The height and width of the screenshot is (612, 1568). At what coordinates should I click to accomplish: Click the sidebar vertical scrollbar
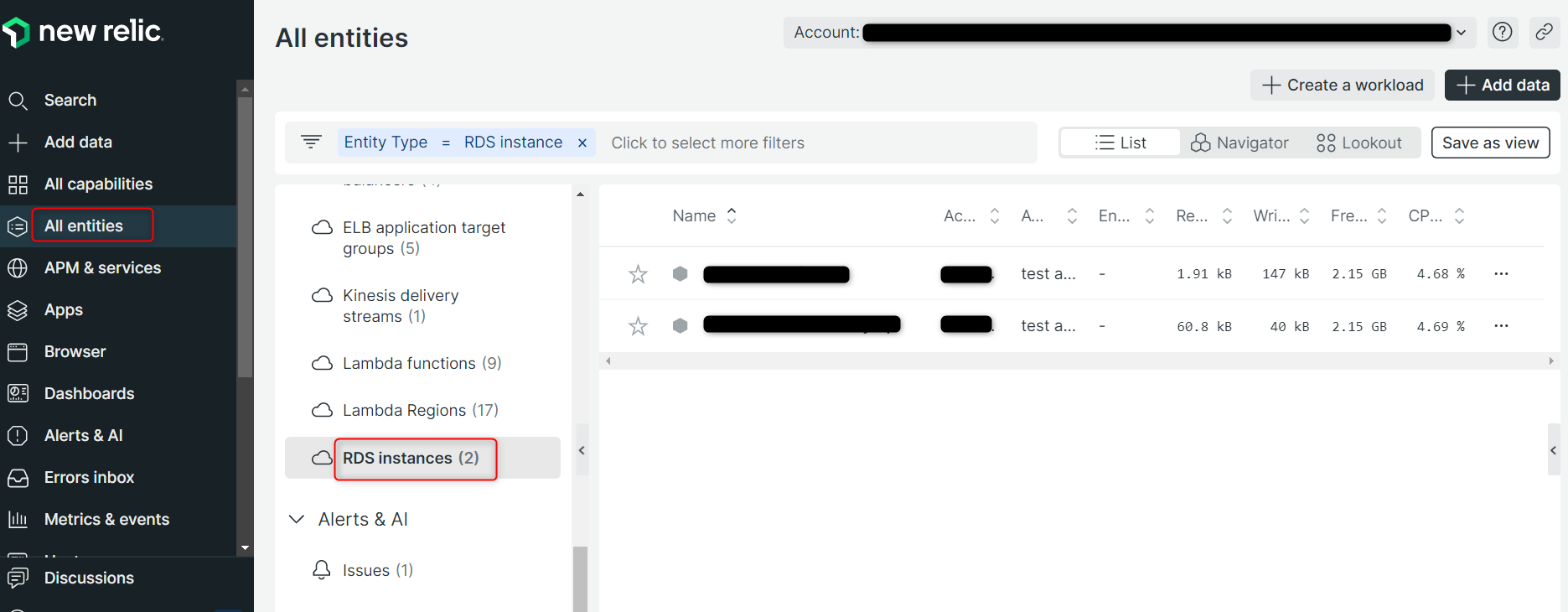245,237
